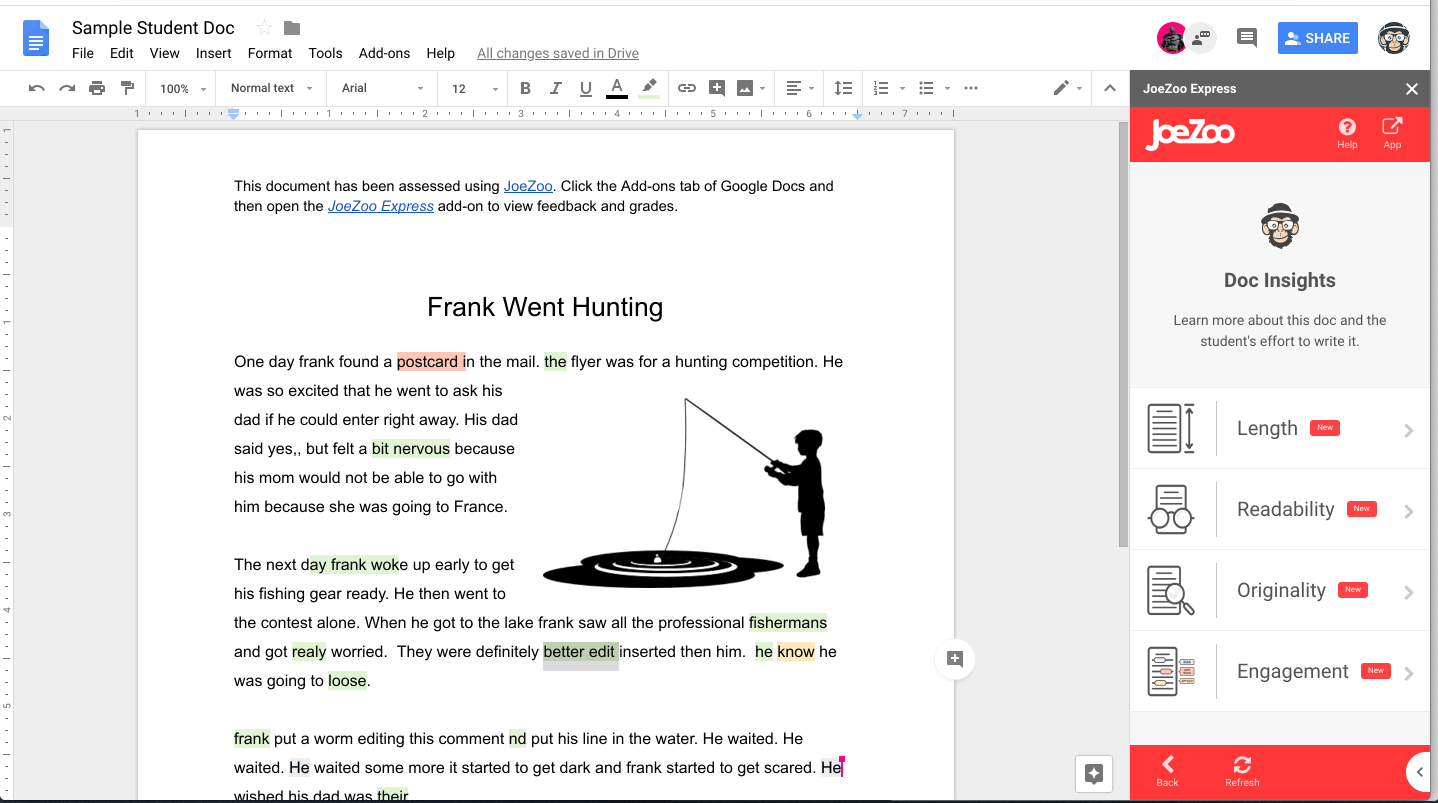
Task: Move the document using the folder icon
Action: pos(292,28)
